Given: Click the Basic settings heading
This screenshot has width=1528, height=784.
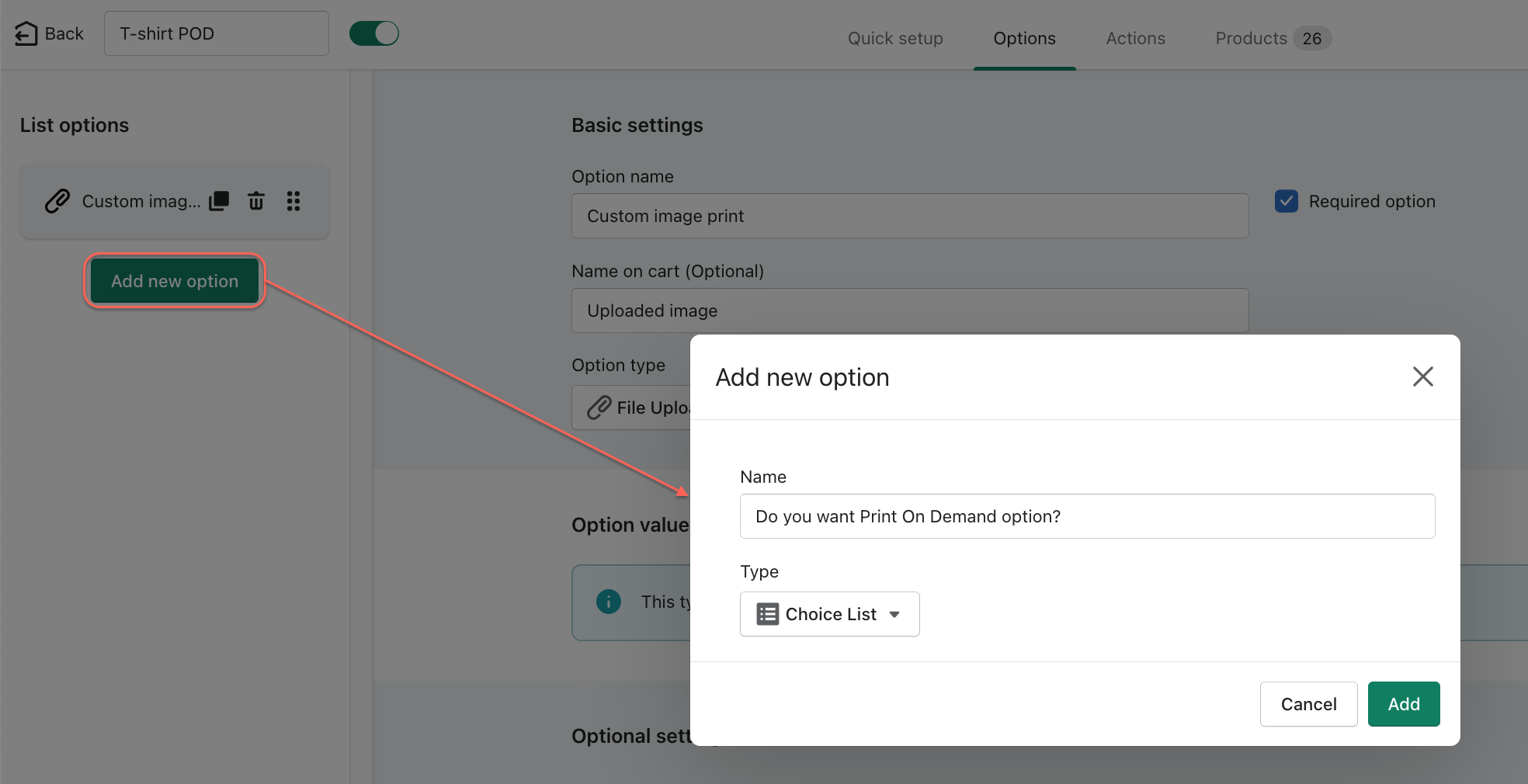Looking at the screenshot, I should click(637, 125).
